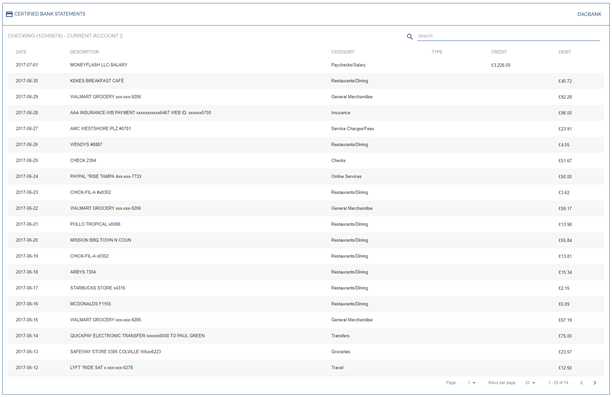Click the Checking (12345678) account heading

65,36
